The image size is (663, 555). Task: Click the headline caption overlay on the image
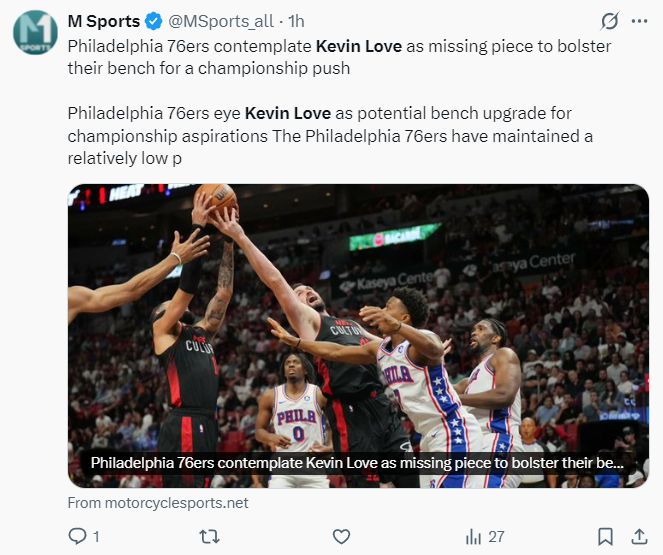[x=356, y=463]
